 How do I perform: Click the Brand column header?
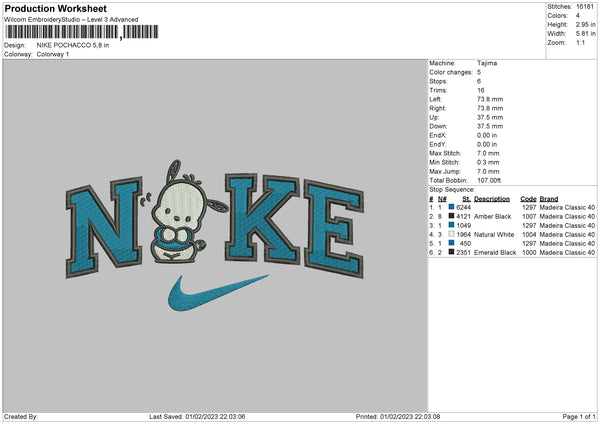pyautogui.click(x=549, y=199)
